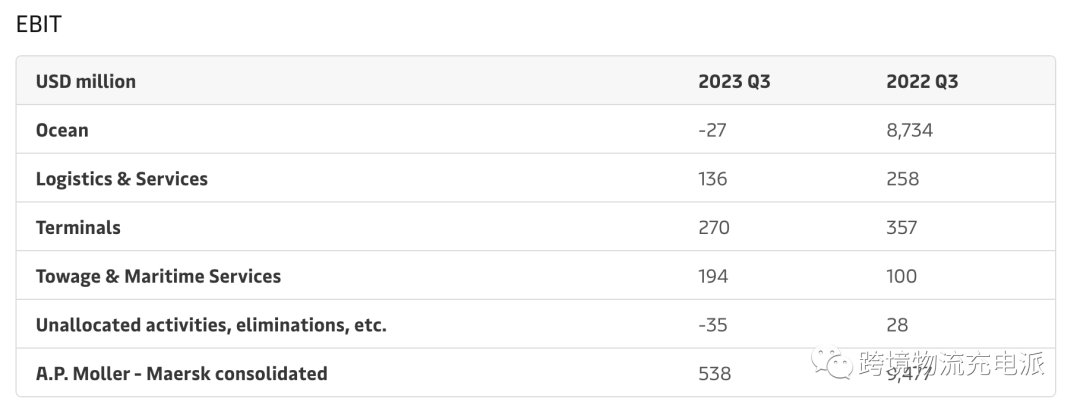Click the consolidated 2023 Q3 value 538
Image resolution: width=1080 pixels, height=411 pixels.
pos(715,374)
